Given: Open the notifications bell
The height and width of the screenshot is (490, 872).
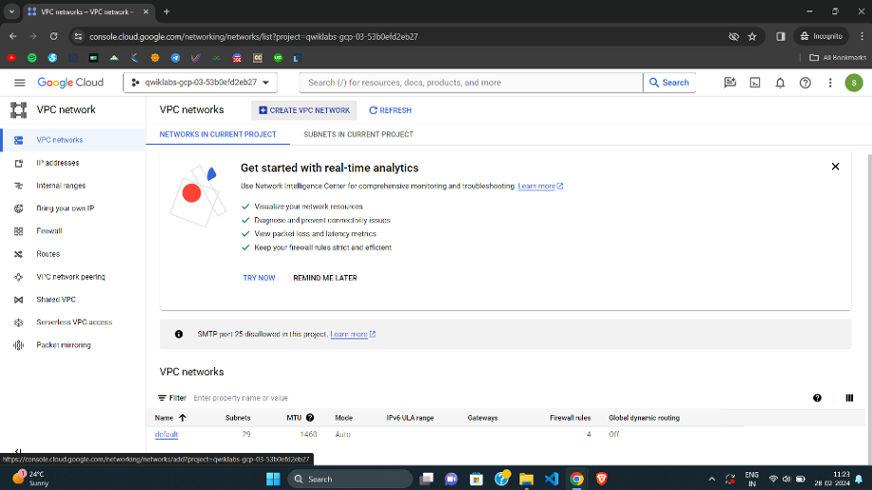Looking at the screenshot, I should click(x=780, y=82).
